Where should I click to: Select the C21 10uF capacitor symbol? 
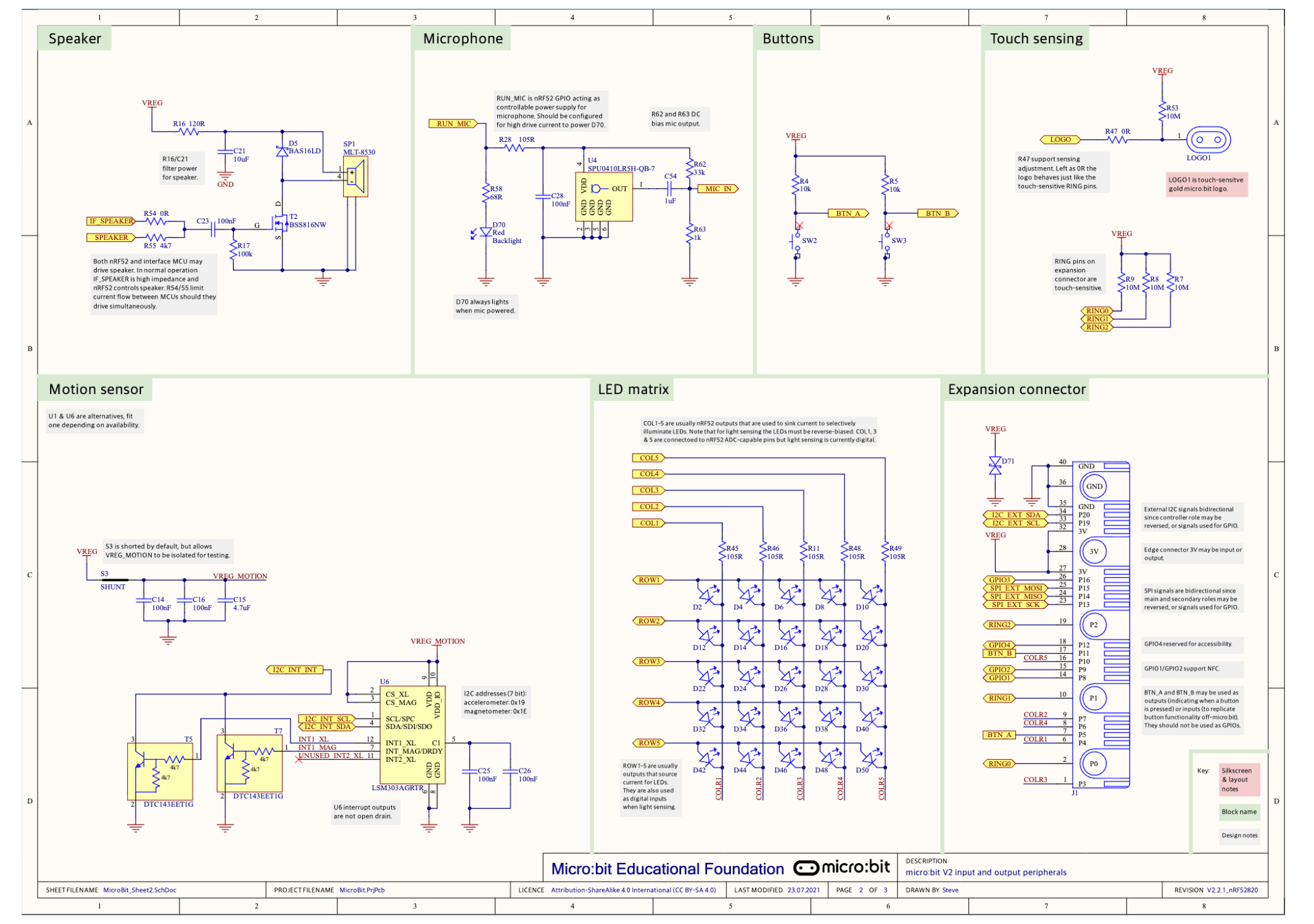pos(225,151)
